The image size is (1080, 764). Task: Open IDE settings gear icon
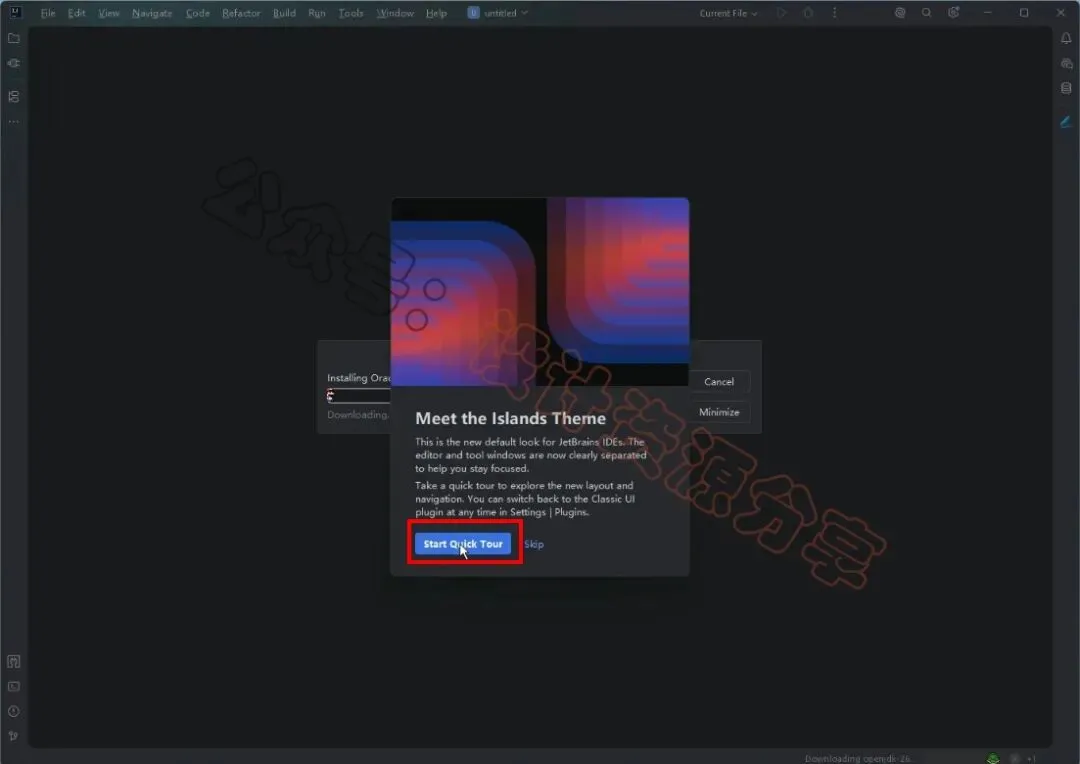tap(953, 12)
